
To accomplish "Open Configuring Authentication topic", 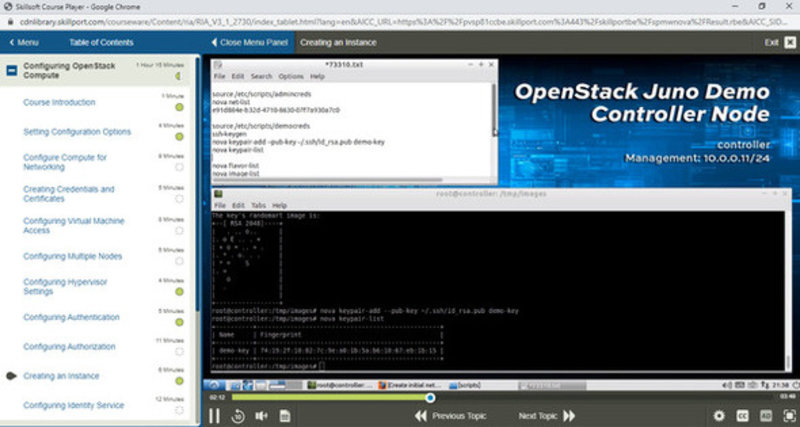I will (71, 317).
